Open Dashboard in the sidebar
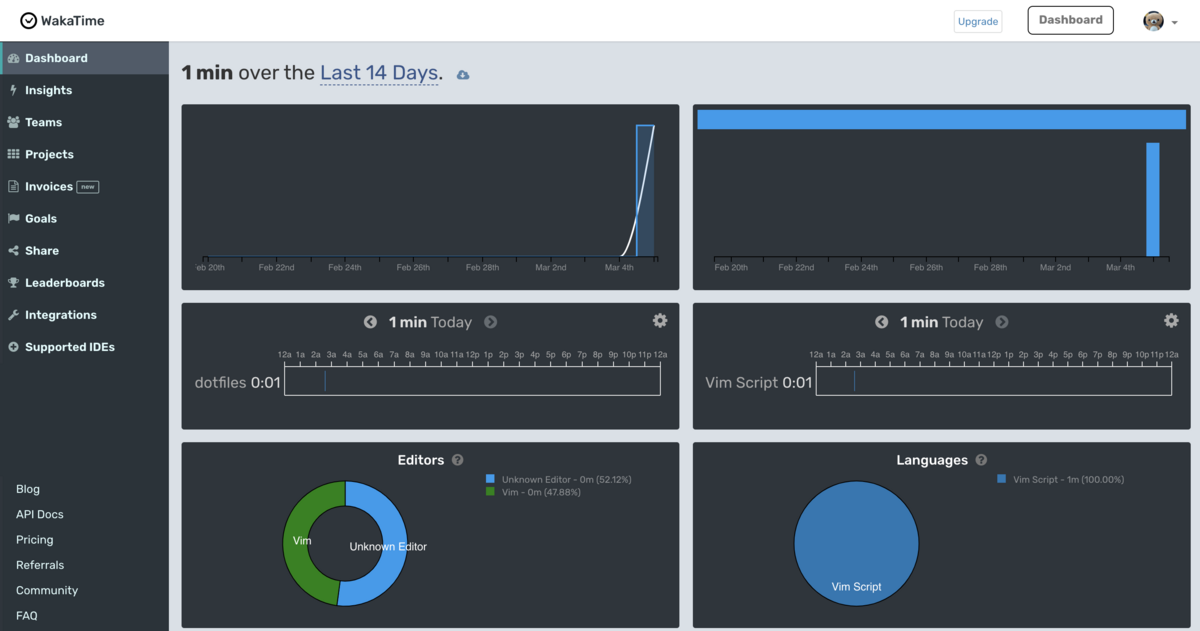 [85, 58]
